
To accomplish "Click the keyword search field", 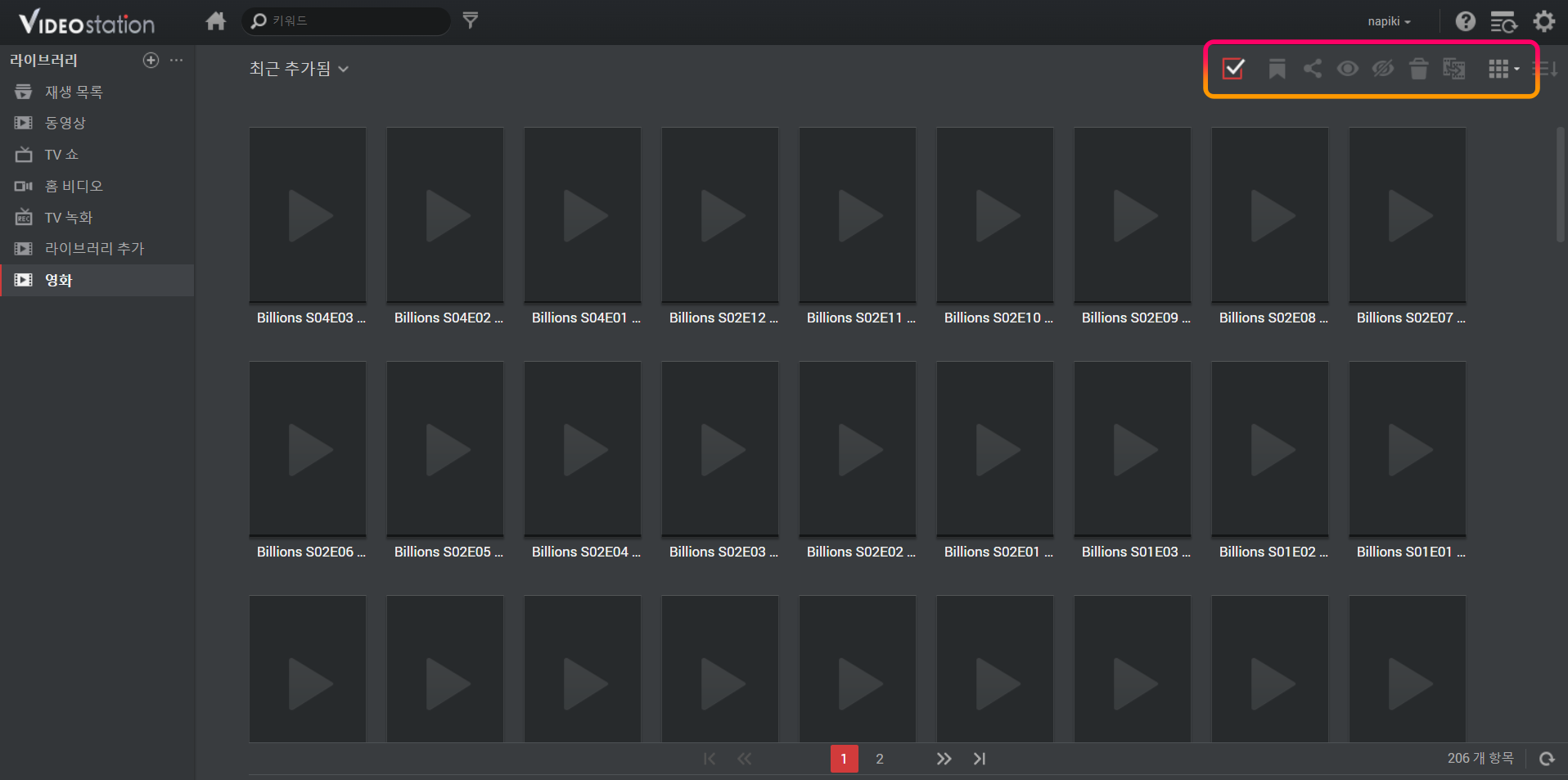I will pyautogui.click(x=346, y=20).
